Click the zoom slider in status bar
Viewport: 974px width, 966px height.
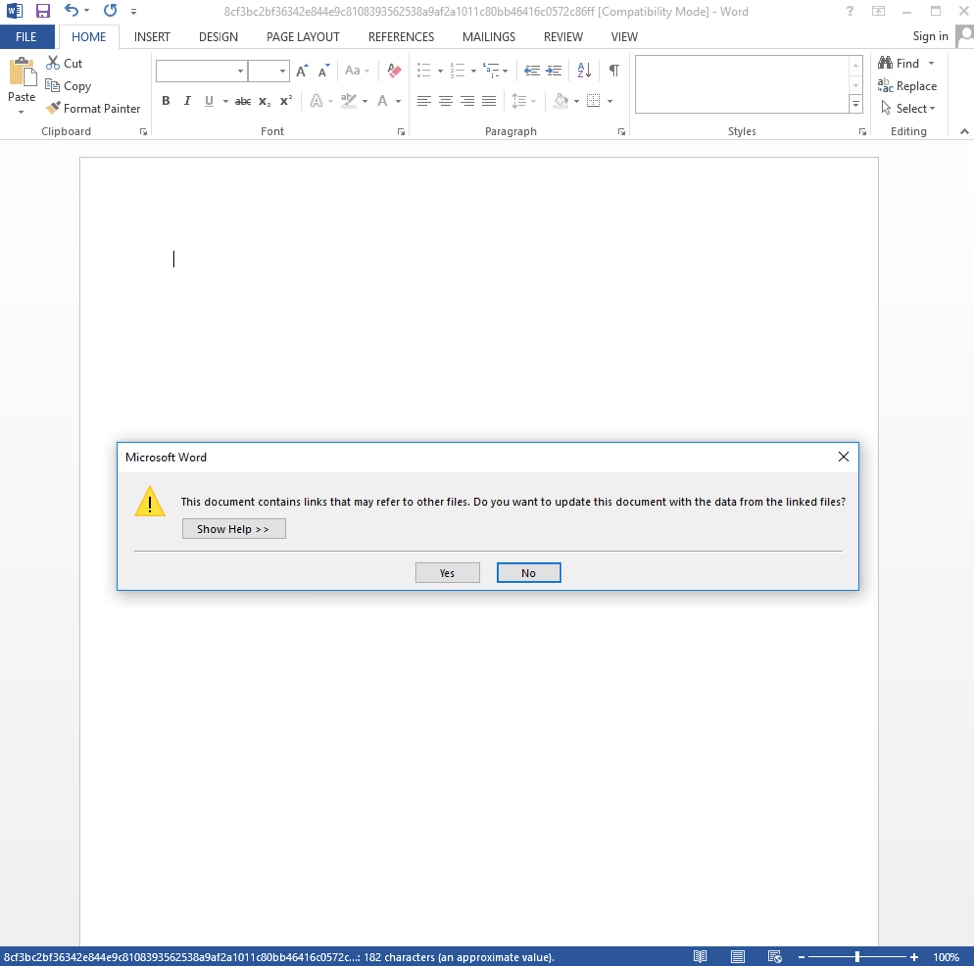tap(857, 957)
